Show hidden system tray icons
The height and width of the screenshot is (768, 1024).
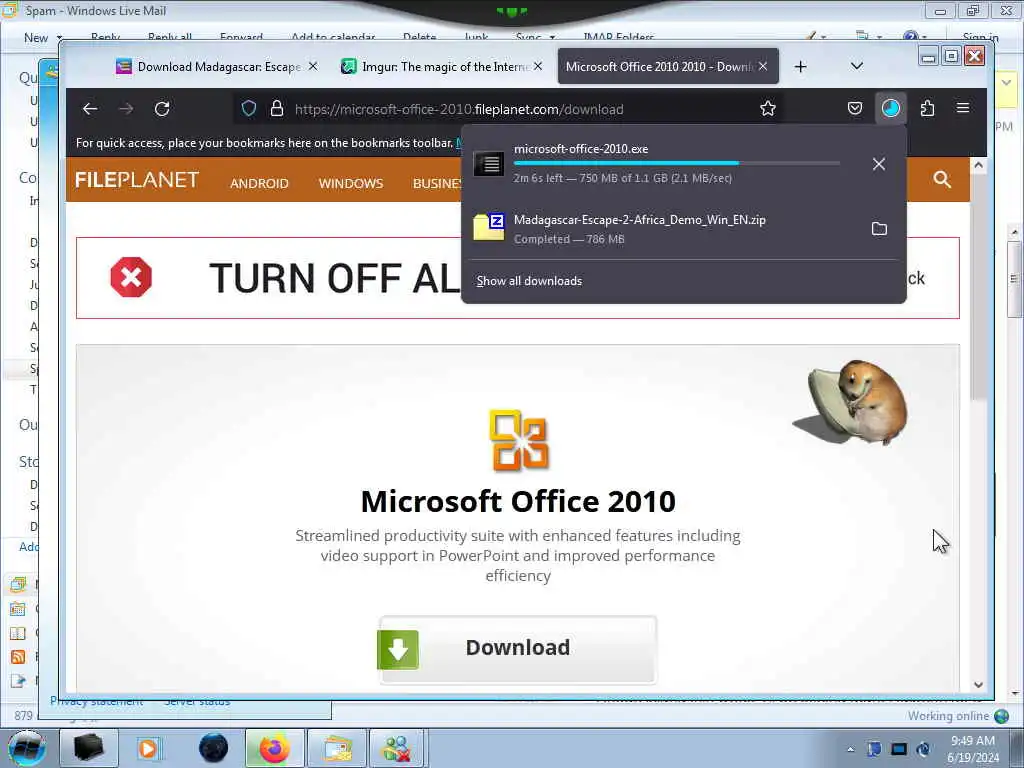(x=850, y=749)
